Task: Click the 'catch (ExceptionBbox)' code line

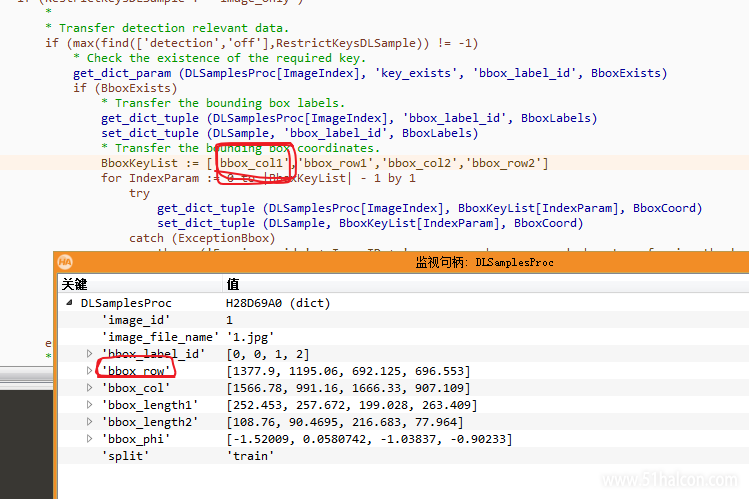Action: pyautogui.click(x=202, y=238)
